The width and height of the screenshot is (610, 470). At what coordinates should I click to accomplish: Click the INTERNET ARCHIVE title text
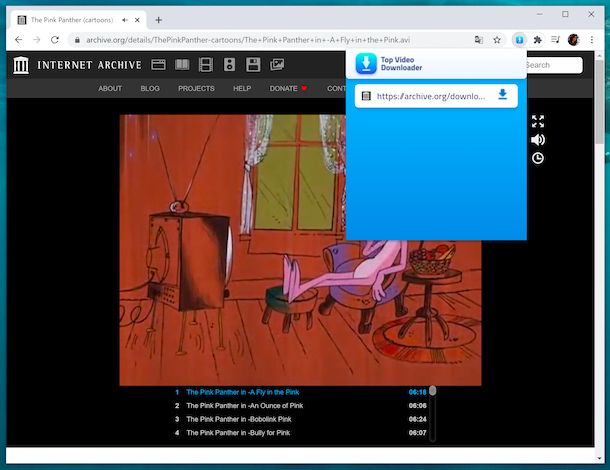coord(89,65)
